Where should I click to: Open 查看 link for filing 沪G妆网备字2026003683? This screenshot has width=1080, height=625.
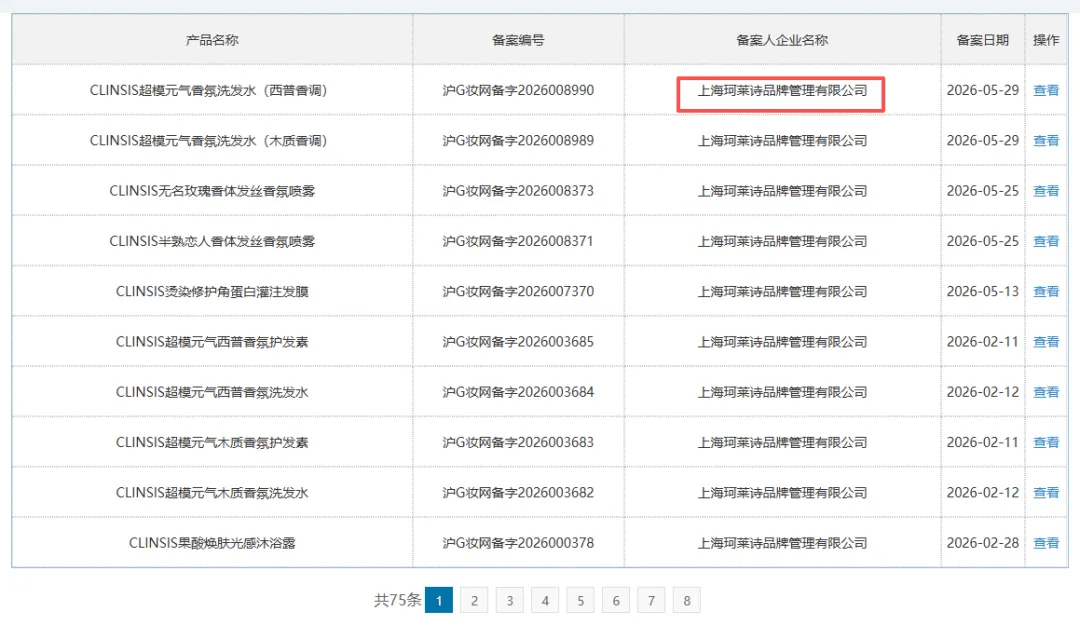pyautogui.click(x=1046, y=442)
